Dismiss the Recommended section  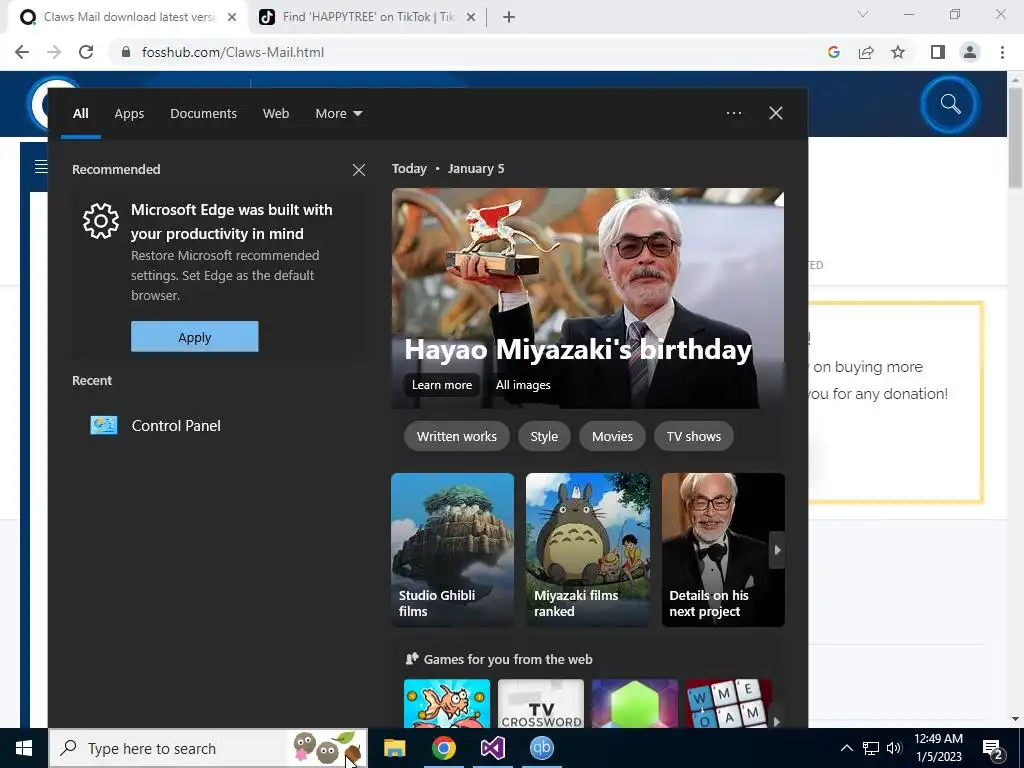359,170
